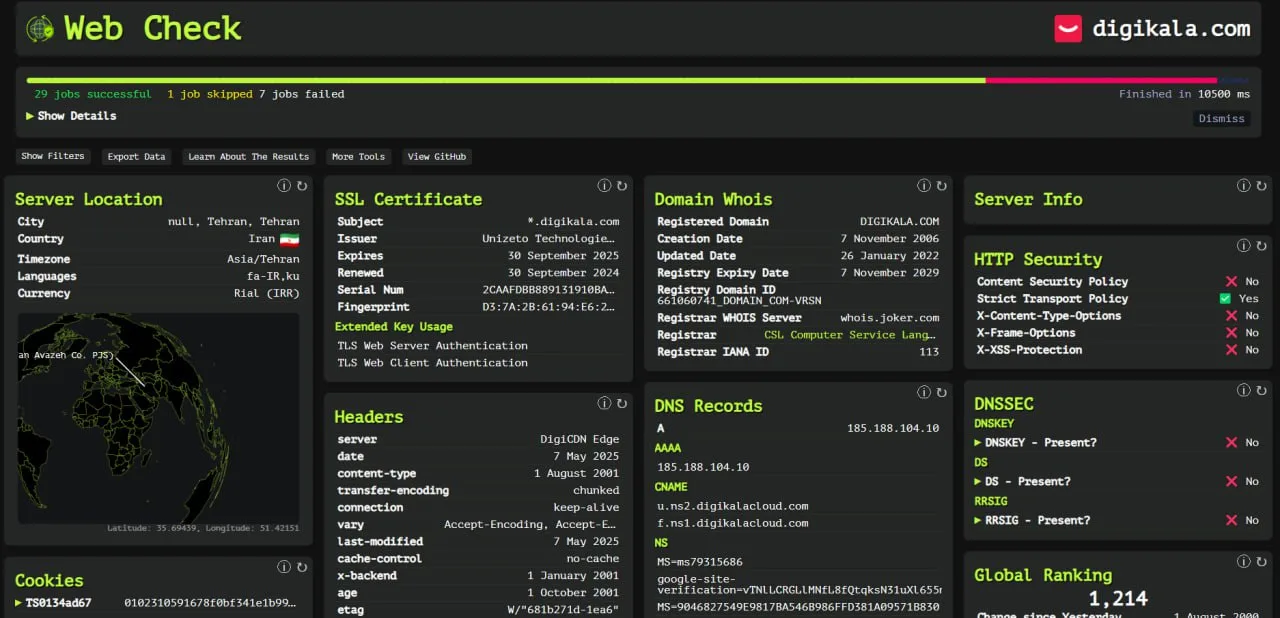1280x618 pixels.
Task: Open info icon on Server Location card
Action: [284, 186]
